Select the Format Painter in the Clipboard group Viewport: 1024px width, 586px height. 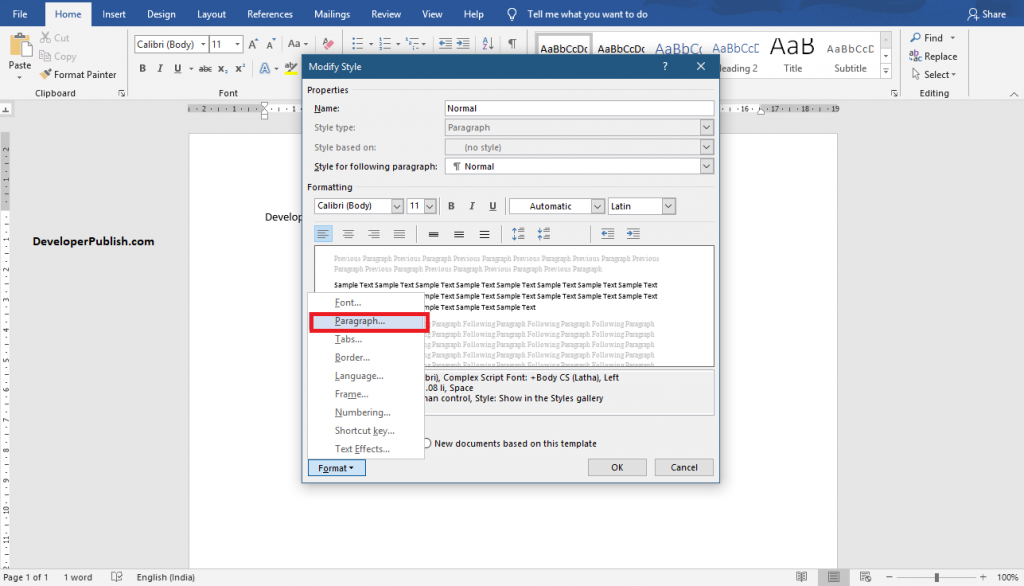point(78,74)
